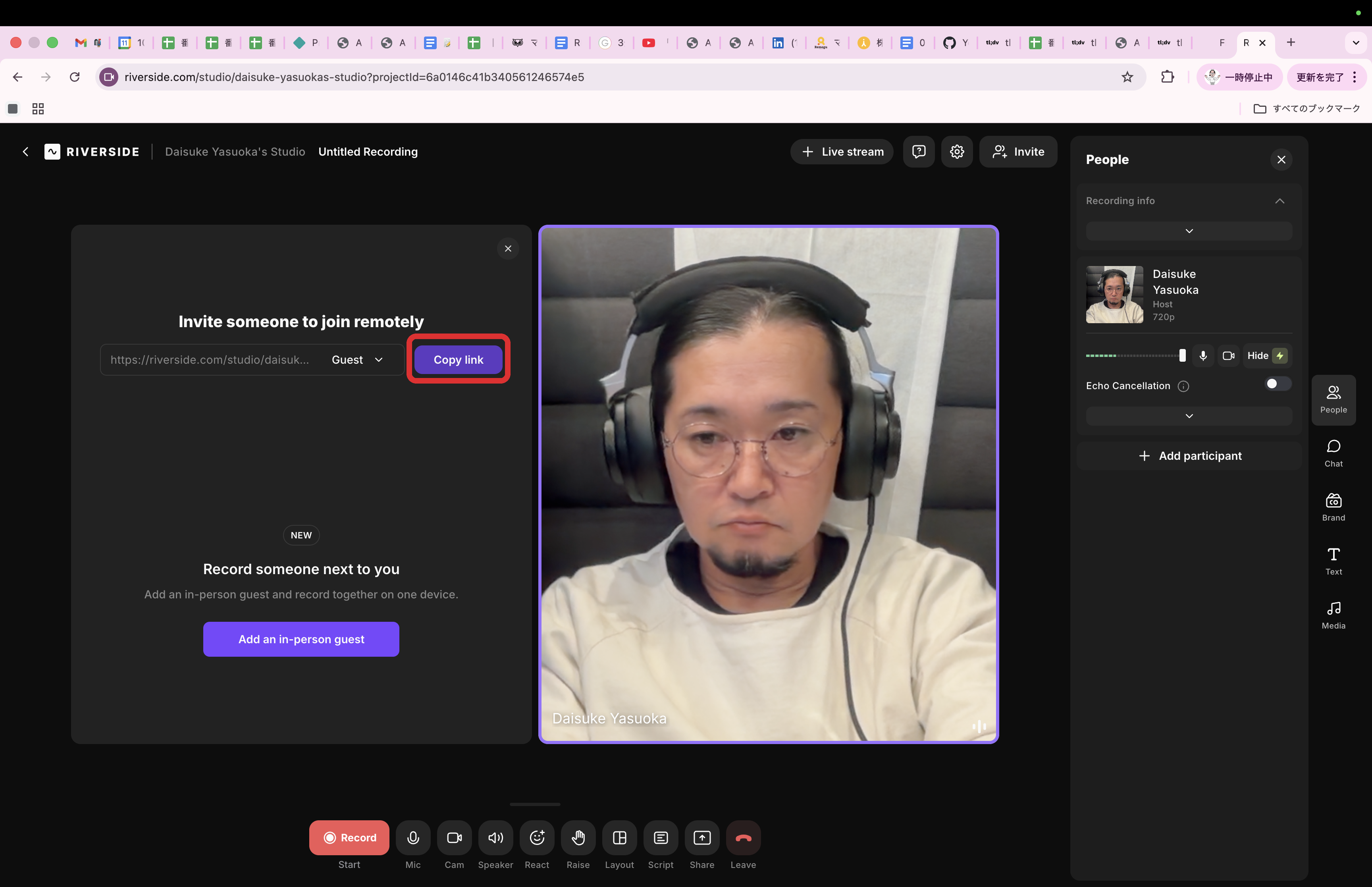
Task: Open the Media sidebar tab
Action: (1333, 616)
